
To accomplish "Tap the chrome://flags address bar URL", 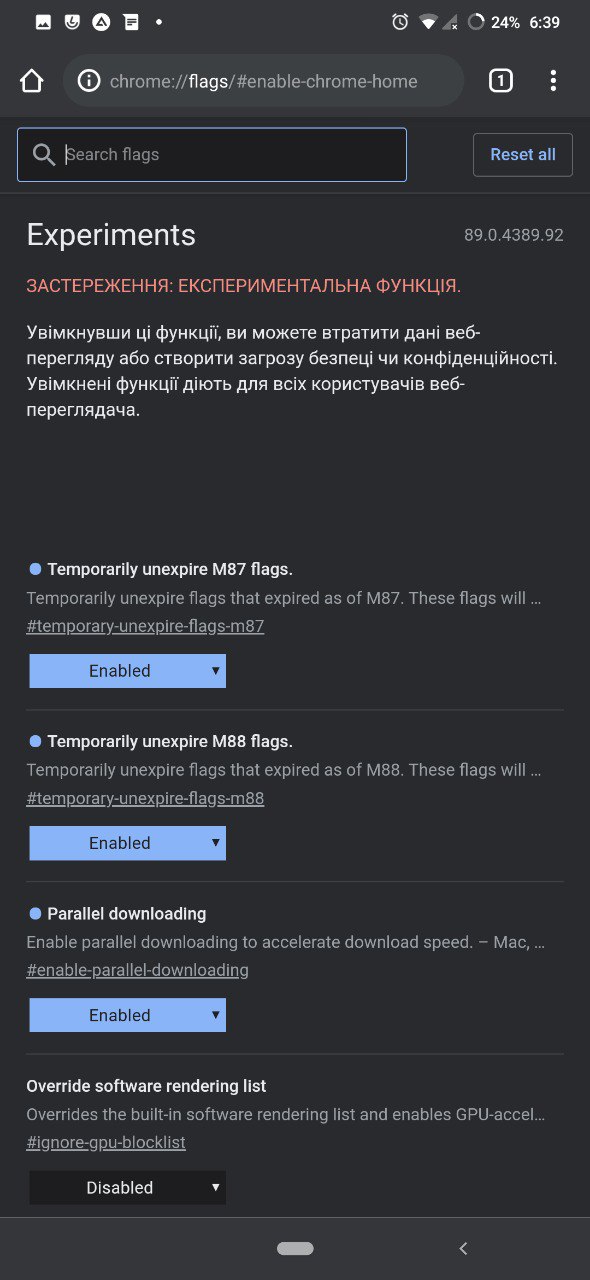I will [264, 81].
